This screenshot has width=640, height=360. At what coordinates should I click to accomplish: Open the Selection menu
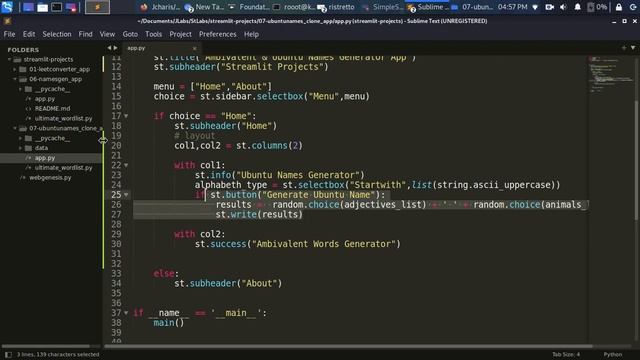pyautogui.click(x=57, y=34)
